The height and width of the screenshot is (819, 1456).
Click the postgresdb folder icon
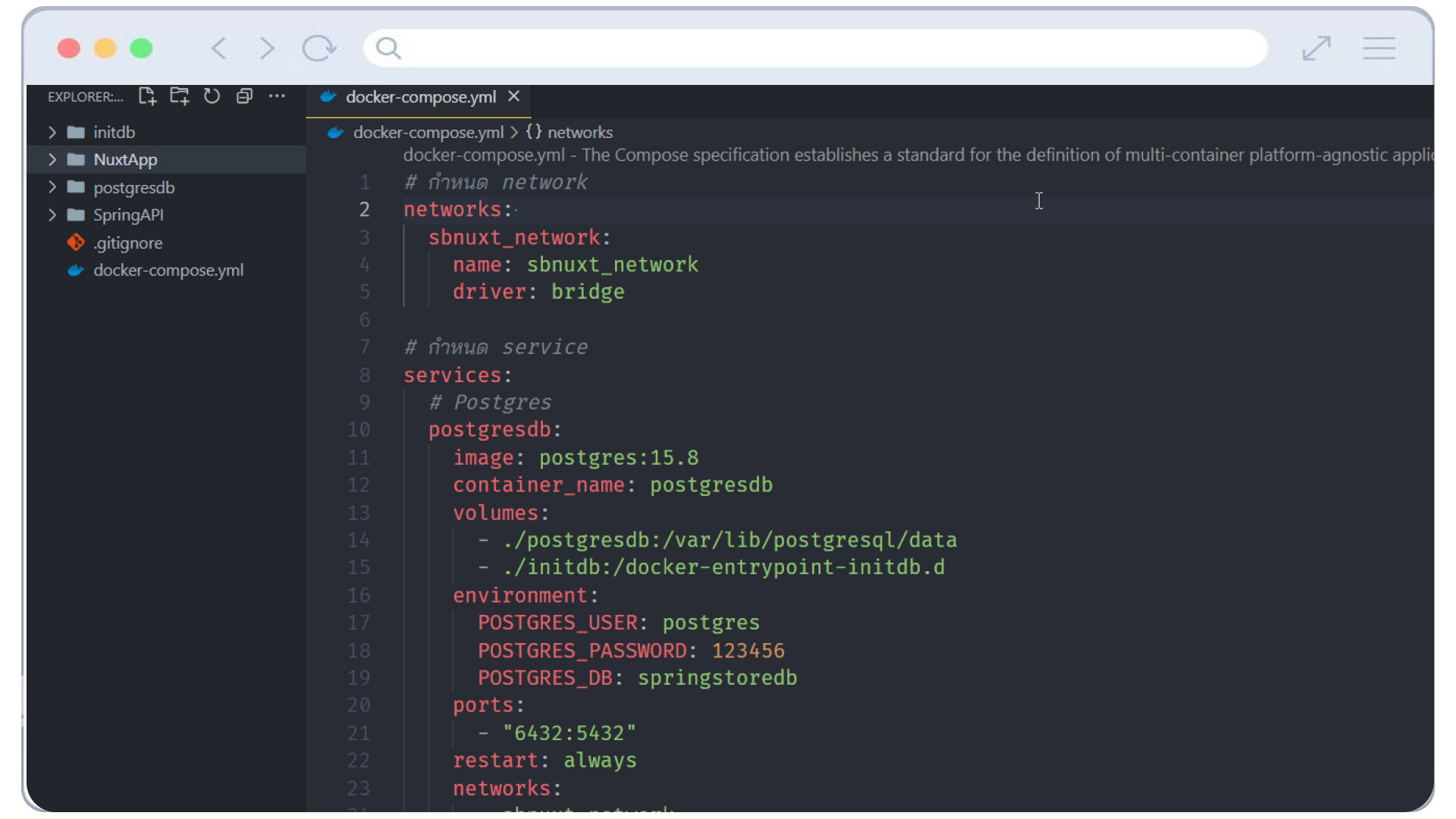76,187
